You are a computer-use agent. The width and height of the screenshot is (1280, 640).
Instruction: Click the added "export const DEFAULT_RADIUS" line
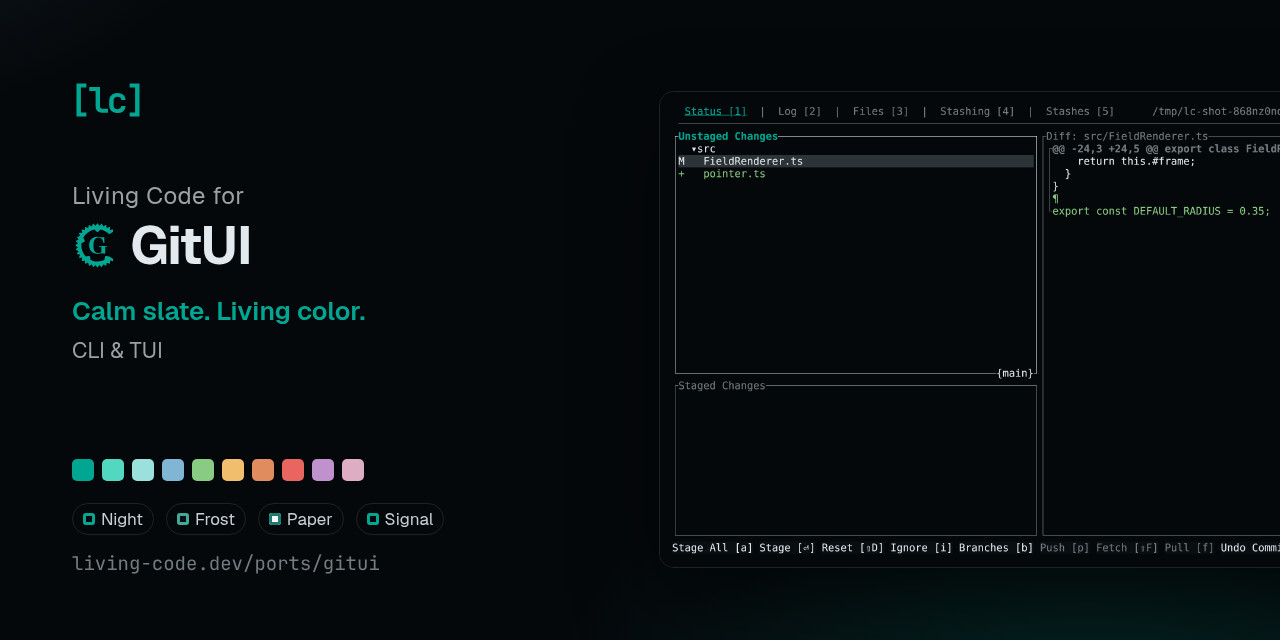point(1161,211)
